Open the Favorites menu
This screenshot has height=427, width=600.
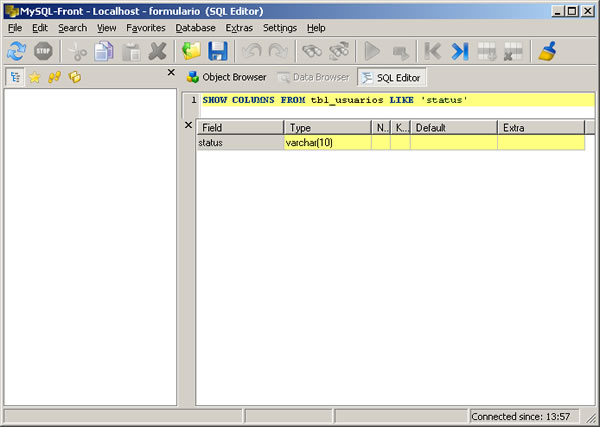(x=146, y=28)
